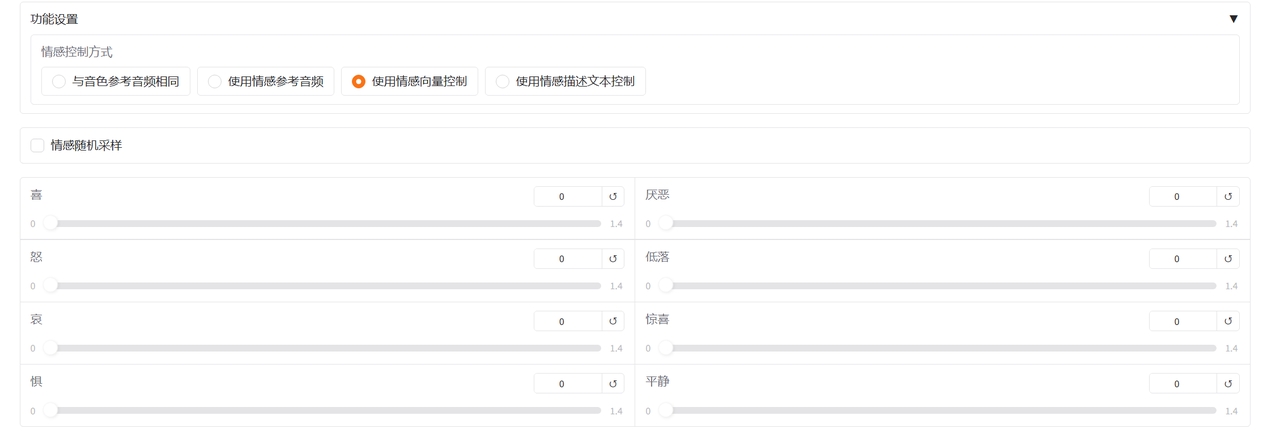
Task: Reset the 厌恶 emotion value icon
Action: (1228, 197)
